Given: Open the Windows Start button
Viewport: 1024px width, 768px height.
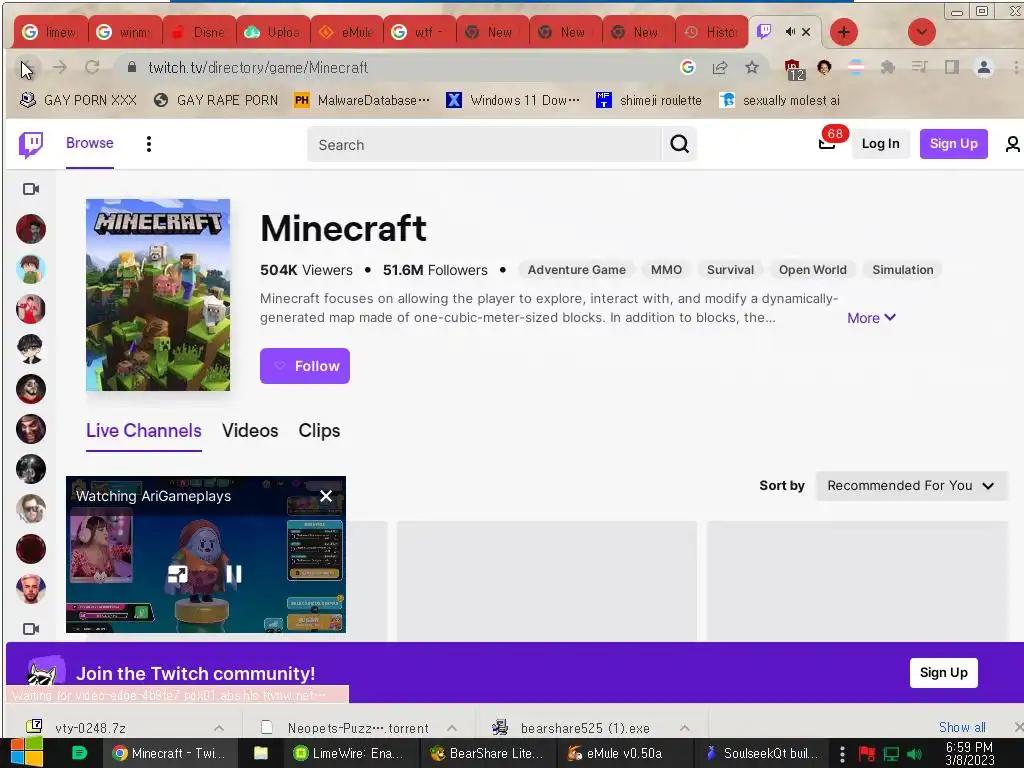Looking at the screenshot, I should 27,753.
